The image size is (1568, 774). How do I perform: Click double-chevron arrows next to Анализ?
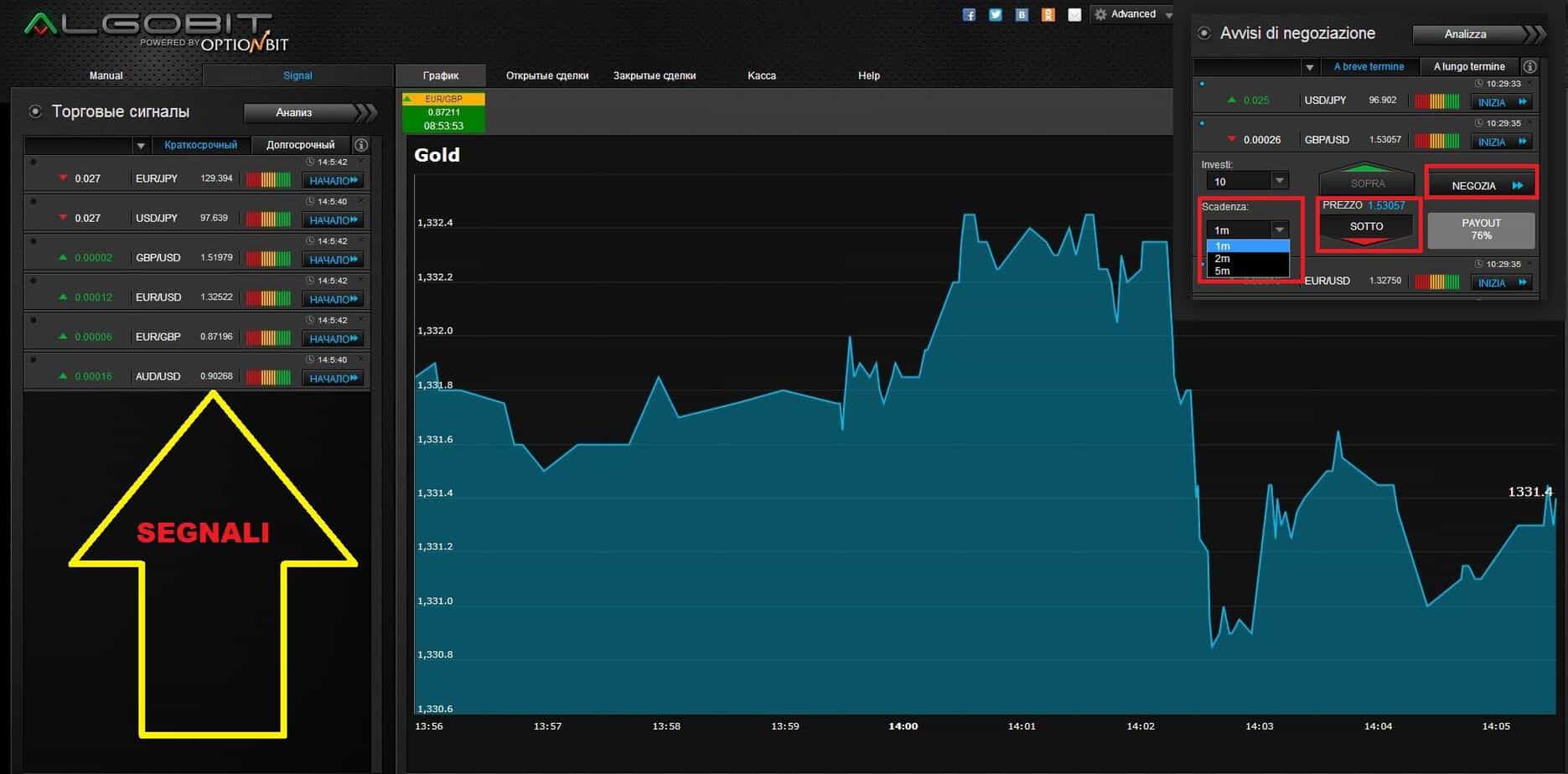point(365,112)
